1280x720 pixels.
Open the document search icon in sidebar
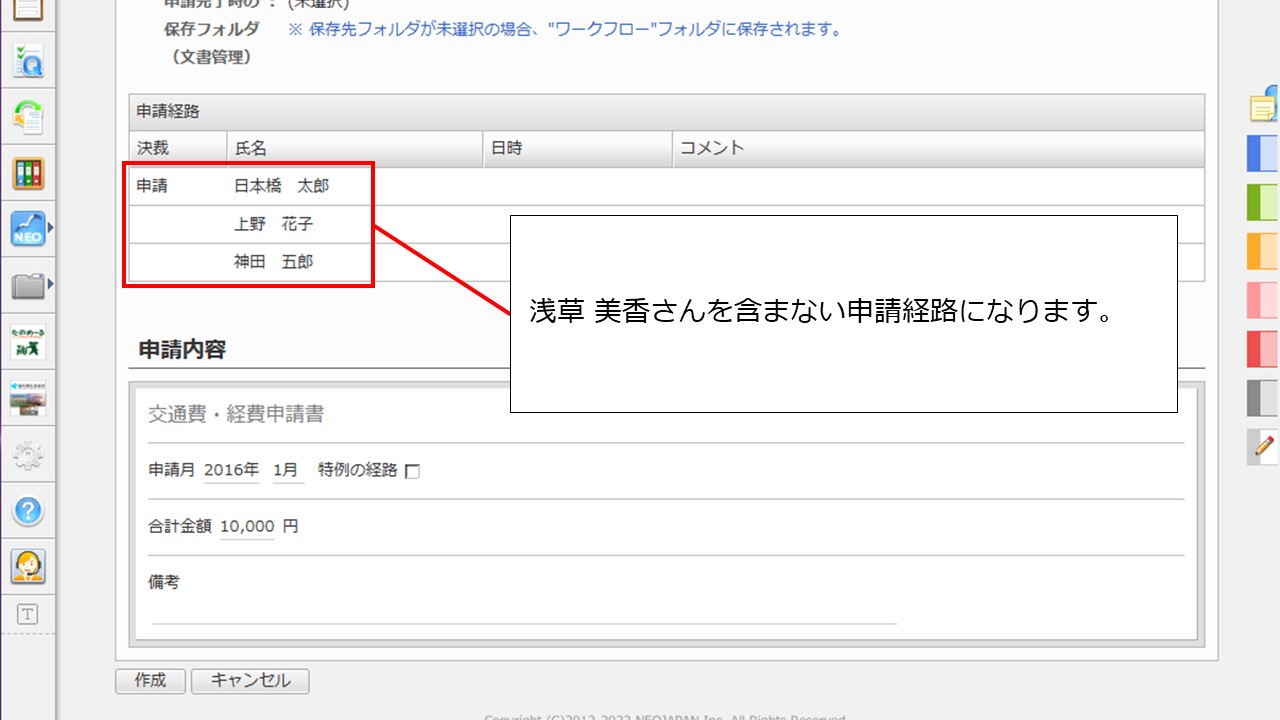pyautogui.click(x=28, y=61)
